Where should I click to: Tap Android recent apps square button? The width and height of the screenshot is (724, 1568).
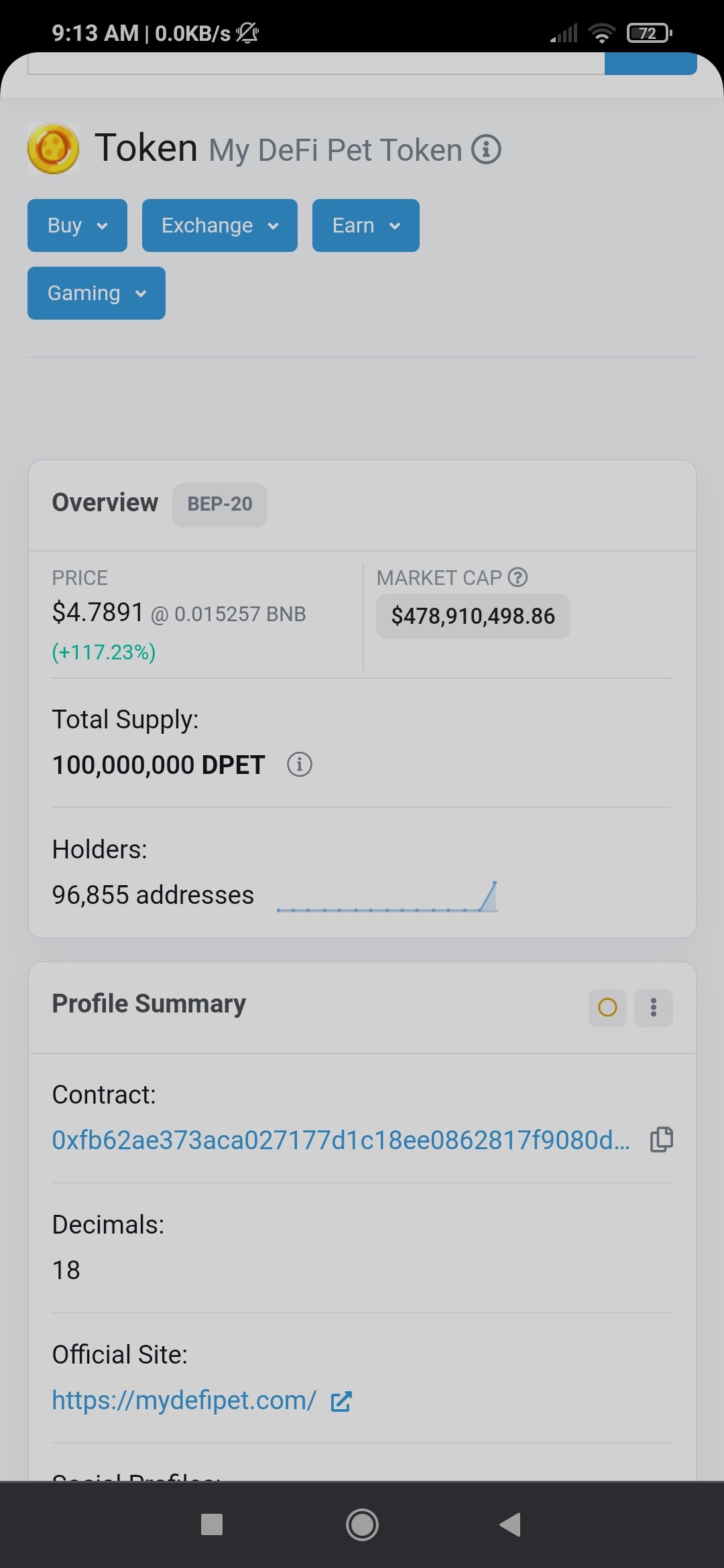click(x=212, y=1524)
